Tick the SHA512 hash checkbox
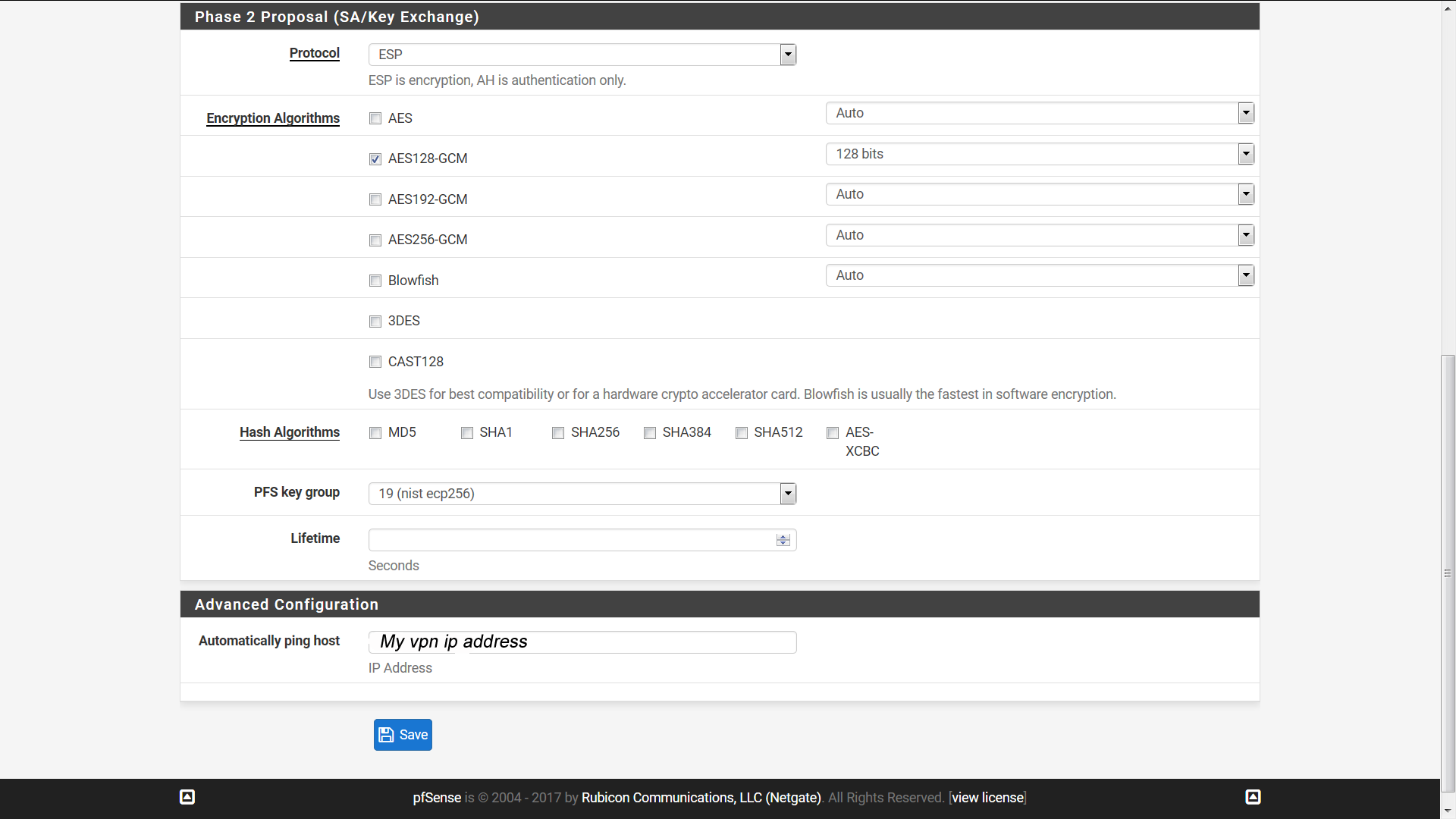This screenshot has height=819, width=1456. 742,433
